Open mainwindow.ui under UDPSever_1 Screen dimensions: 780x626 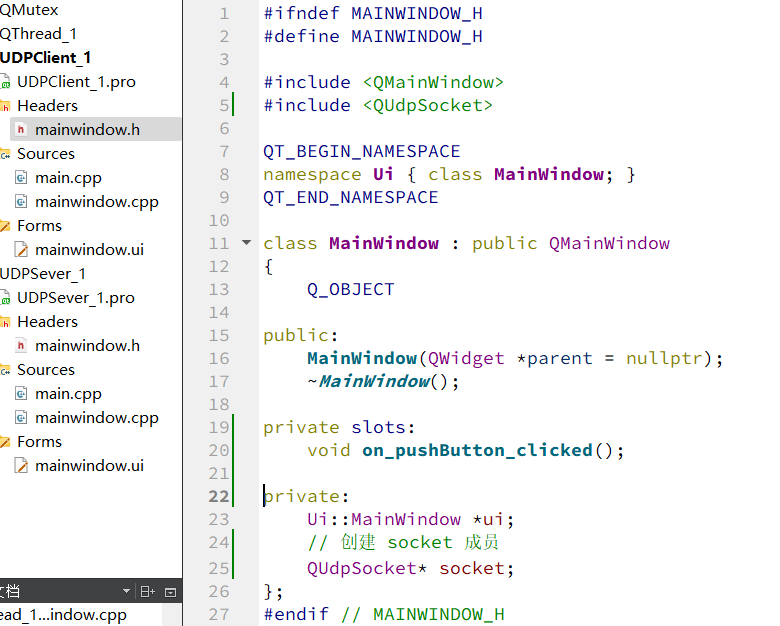point(90,465)
